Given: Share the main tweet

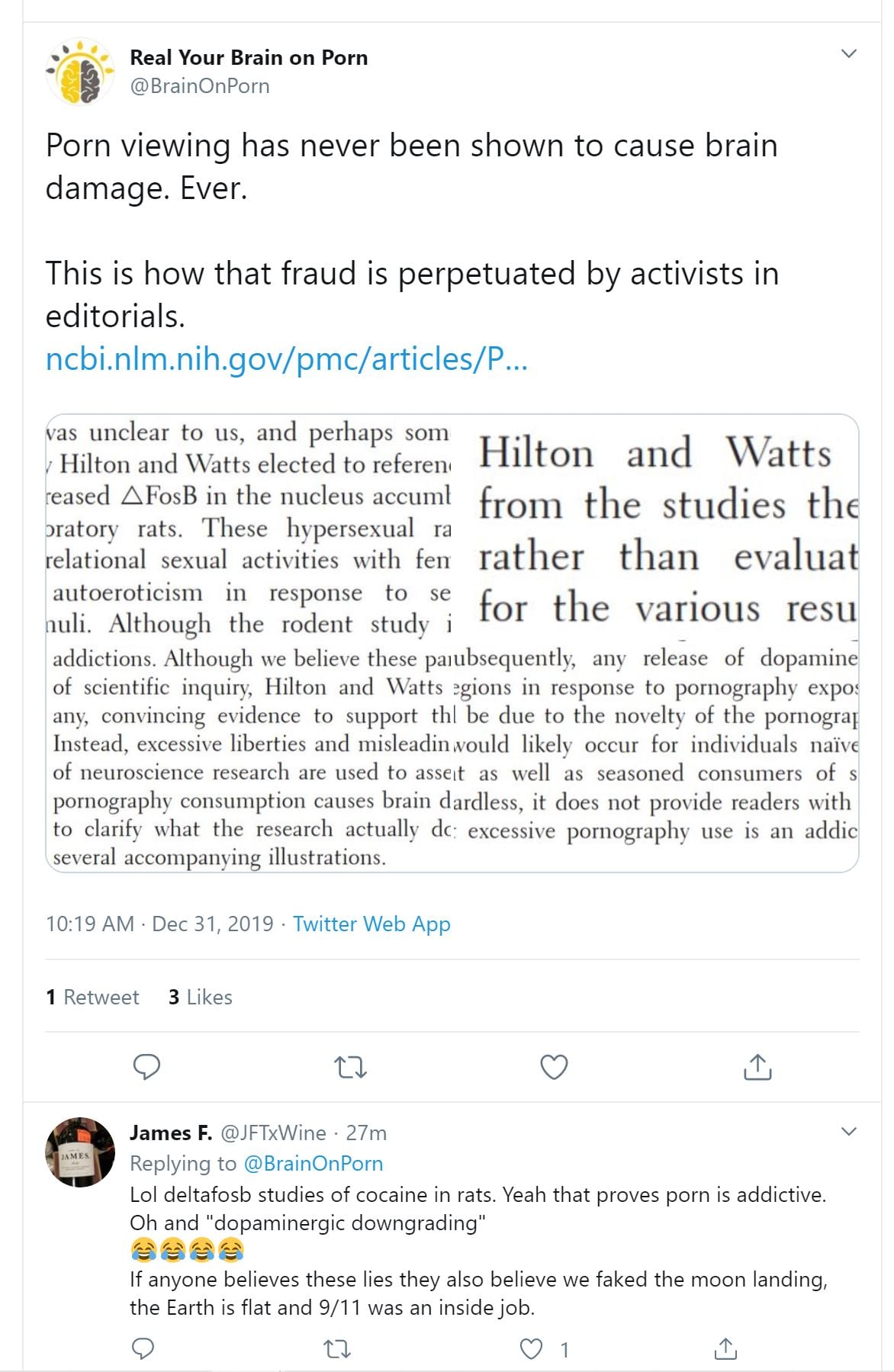Looking at the screenshot, I should (757, 1067).
